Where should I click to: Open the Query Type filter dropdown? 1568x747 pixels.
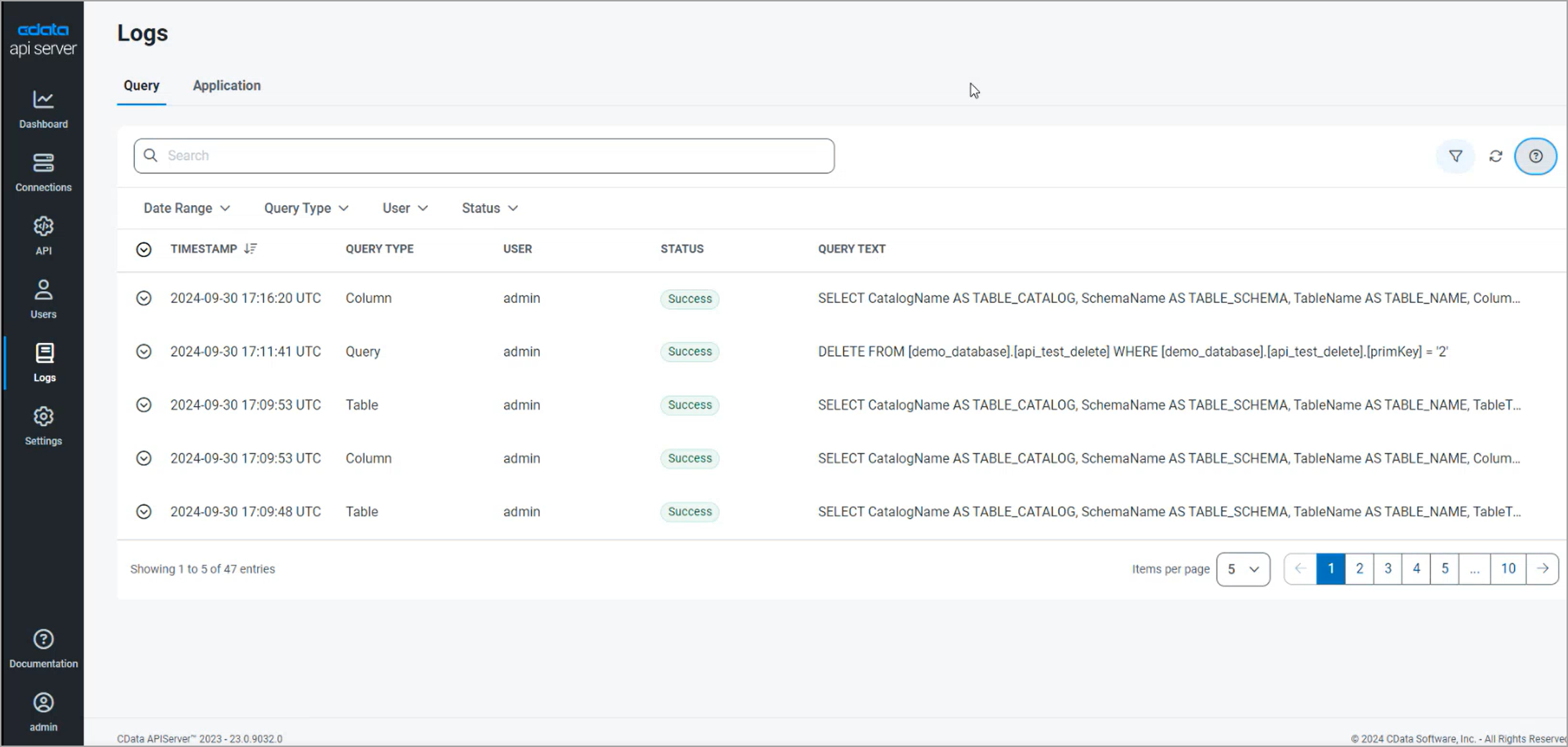(306, 208)
